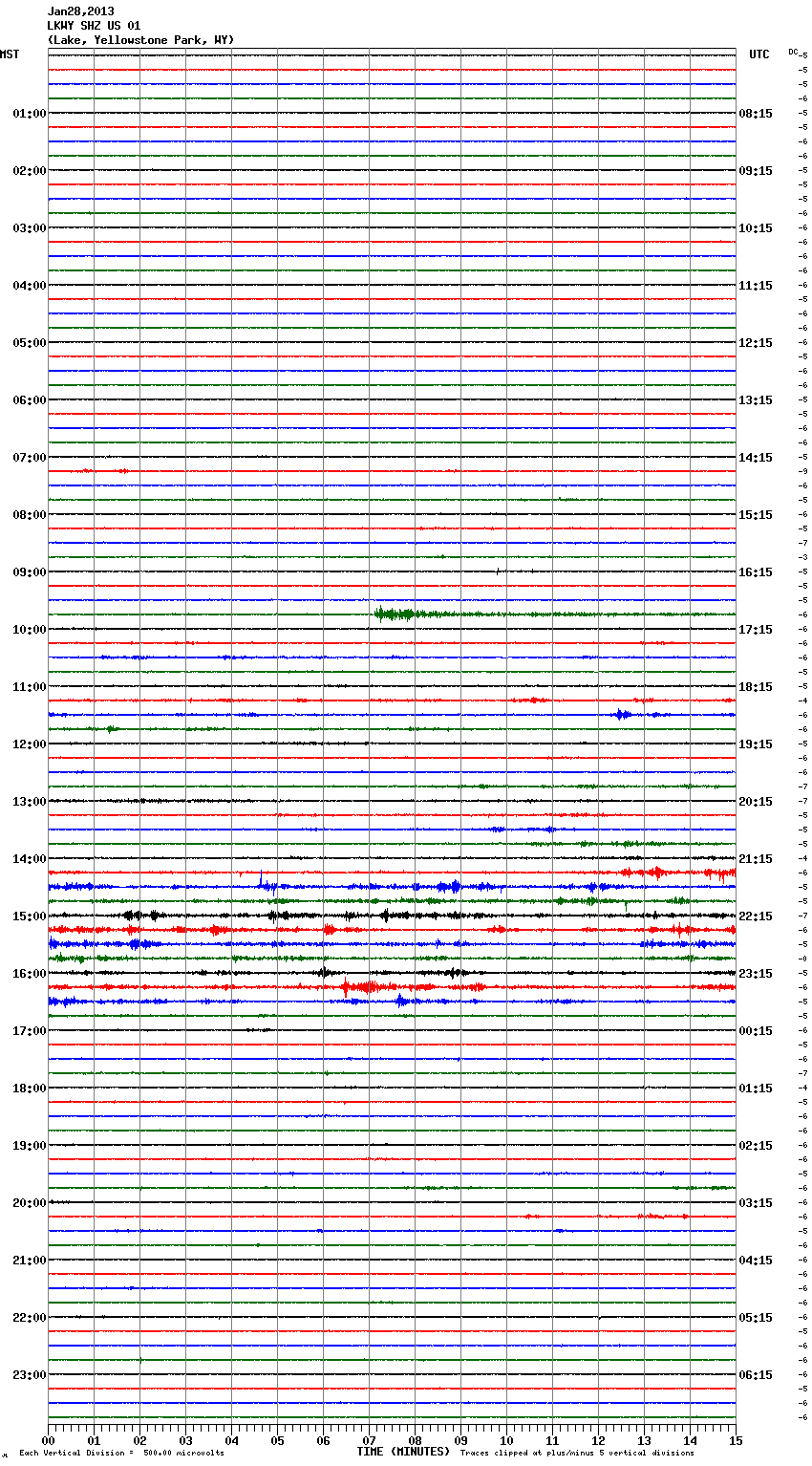The image size is (812, 1466).
Task: Click the 00 minute tick on bottom axis
Action: (x=49, y=1441)
